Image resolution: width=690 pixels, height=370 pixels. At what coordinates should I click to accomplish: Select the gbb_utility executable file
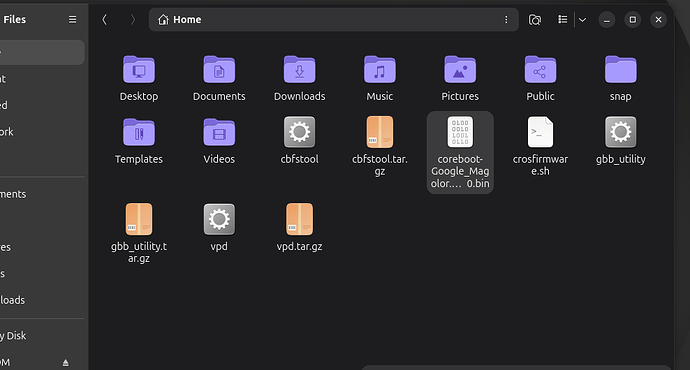coord(620,141)
